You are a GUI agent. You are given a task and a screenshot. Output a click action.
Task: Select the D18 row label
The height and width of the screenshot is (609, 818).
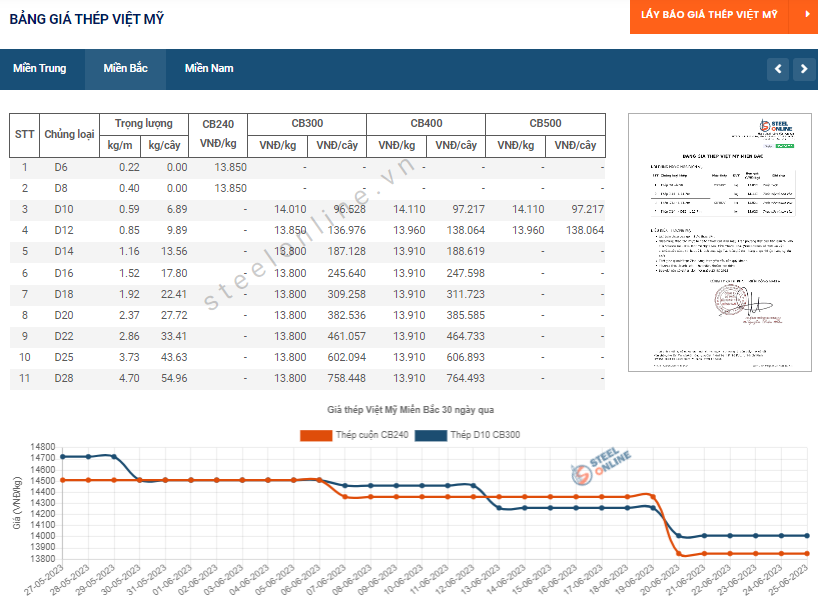[64, 294]
